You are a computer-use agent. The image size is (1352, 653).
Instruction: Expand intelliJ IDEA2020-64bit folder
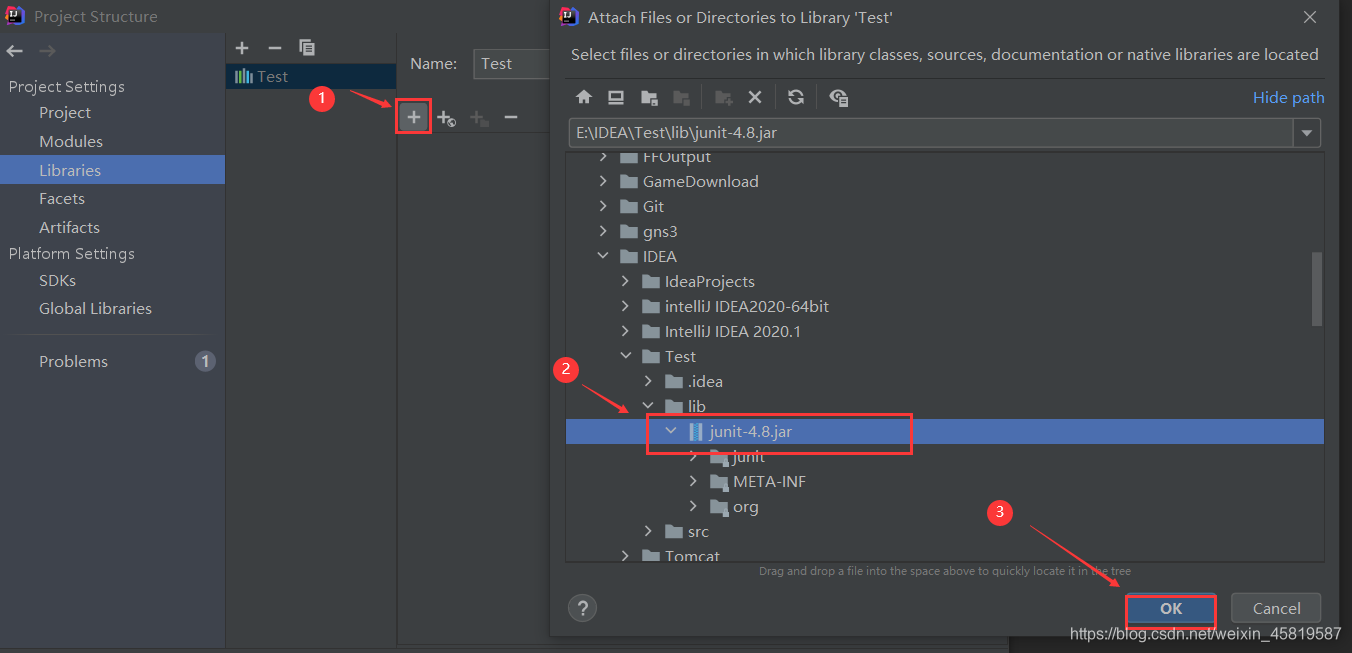click(626, 306)
